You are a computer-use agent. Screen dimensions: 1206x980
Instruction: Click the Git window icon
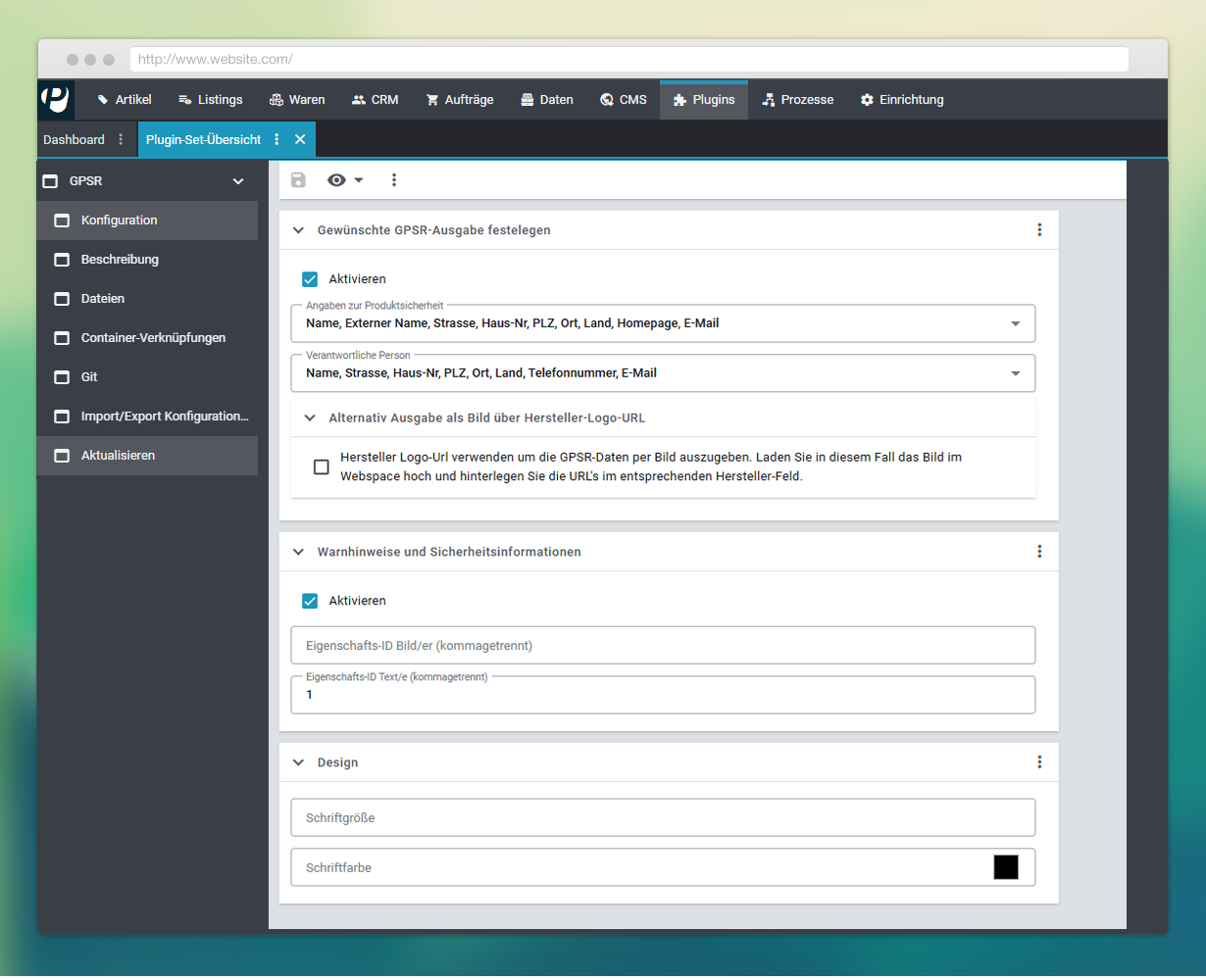[x=62, y=377]
